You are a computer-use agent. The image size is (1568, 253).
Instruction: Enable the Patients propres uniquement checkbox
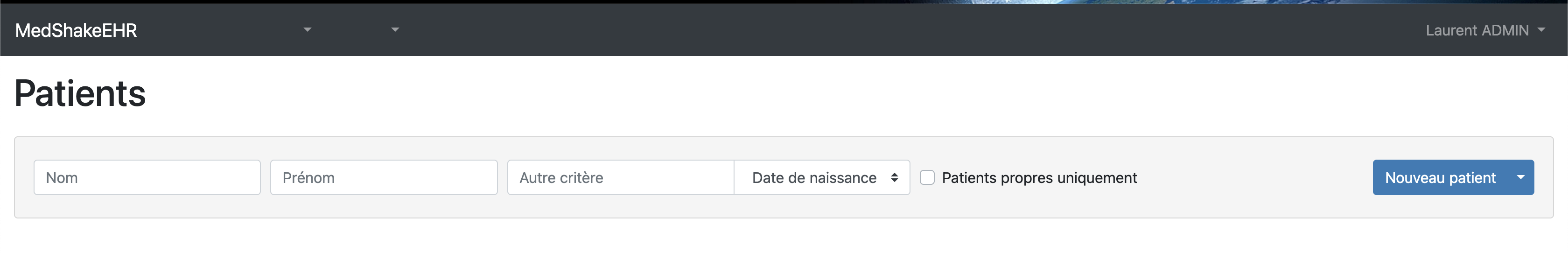click(927, 177)
